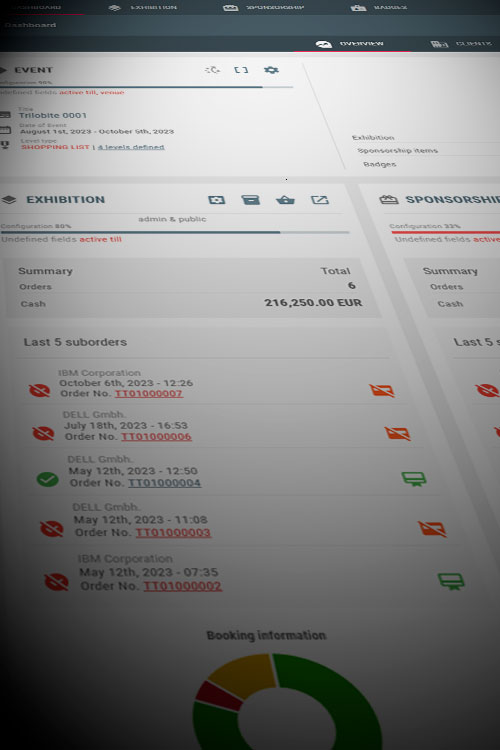Open the Exhibition archive box icon
The height and width of the screenshot is (750, 500).
tap(251, 200)
